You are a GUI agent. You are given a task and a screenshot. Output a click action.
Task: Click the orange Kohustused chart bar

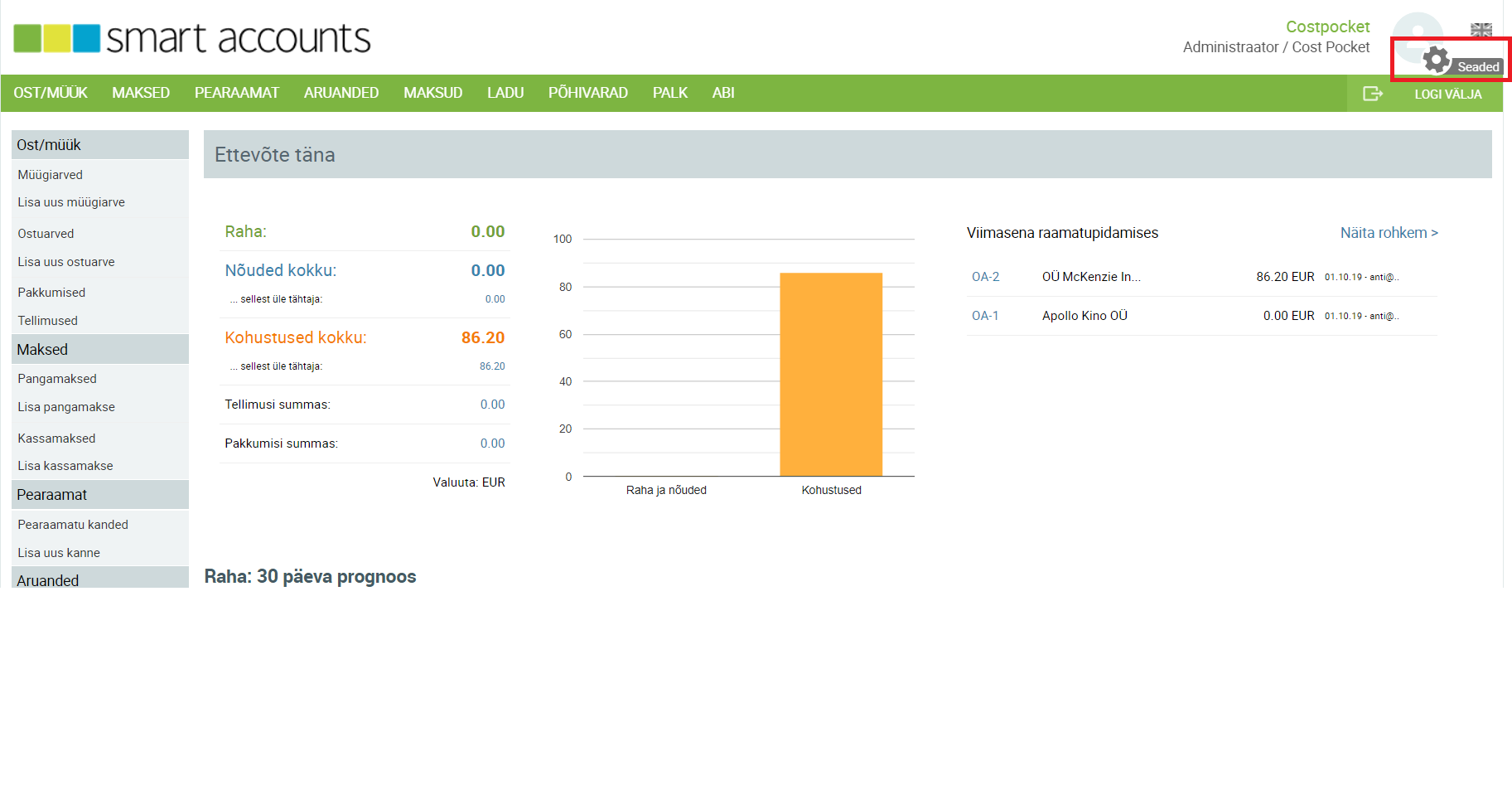[831, 375]
